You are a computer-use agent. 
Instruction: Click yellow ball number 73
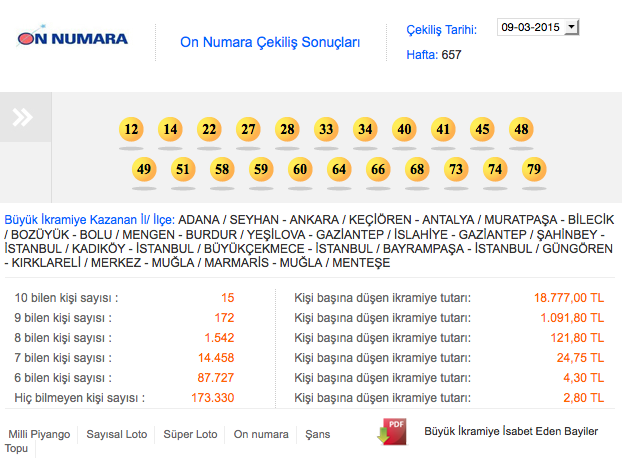pos(456,169)
